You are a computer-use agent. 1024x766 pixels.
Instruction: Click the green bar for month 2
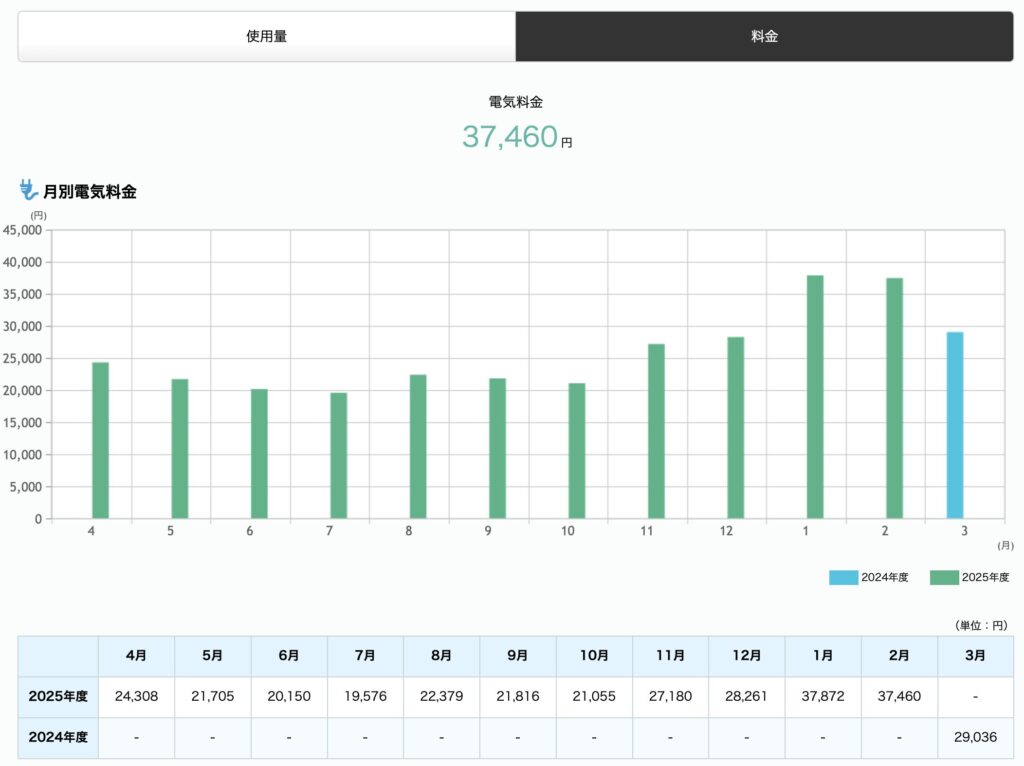click(894, 398)
